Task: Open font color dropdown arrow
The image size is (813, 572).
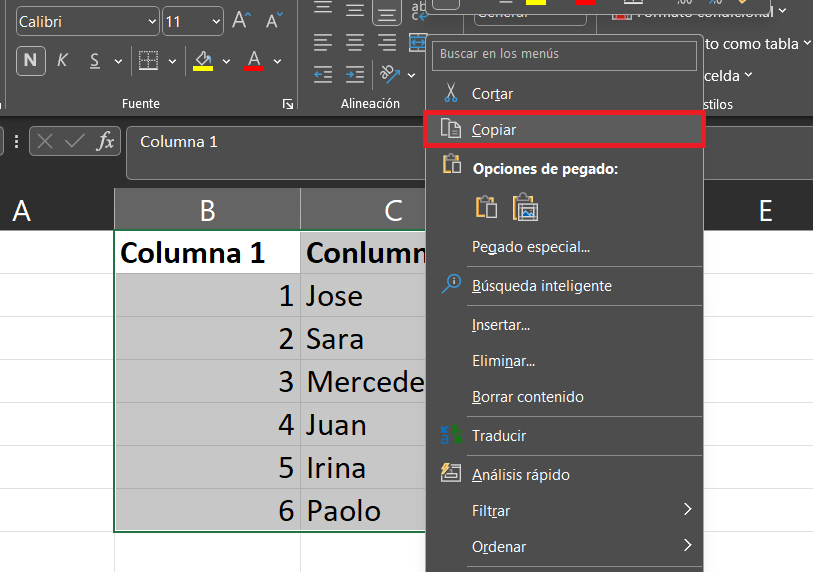Action: pos(277,62)
